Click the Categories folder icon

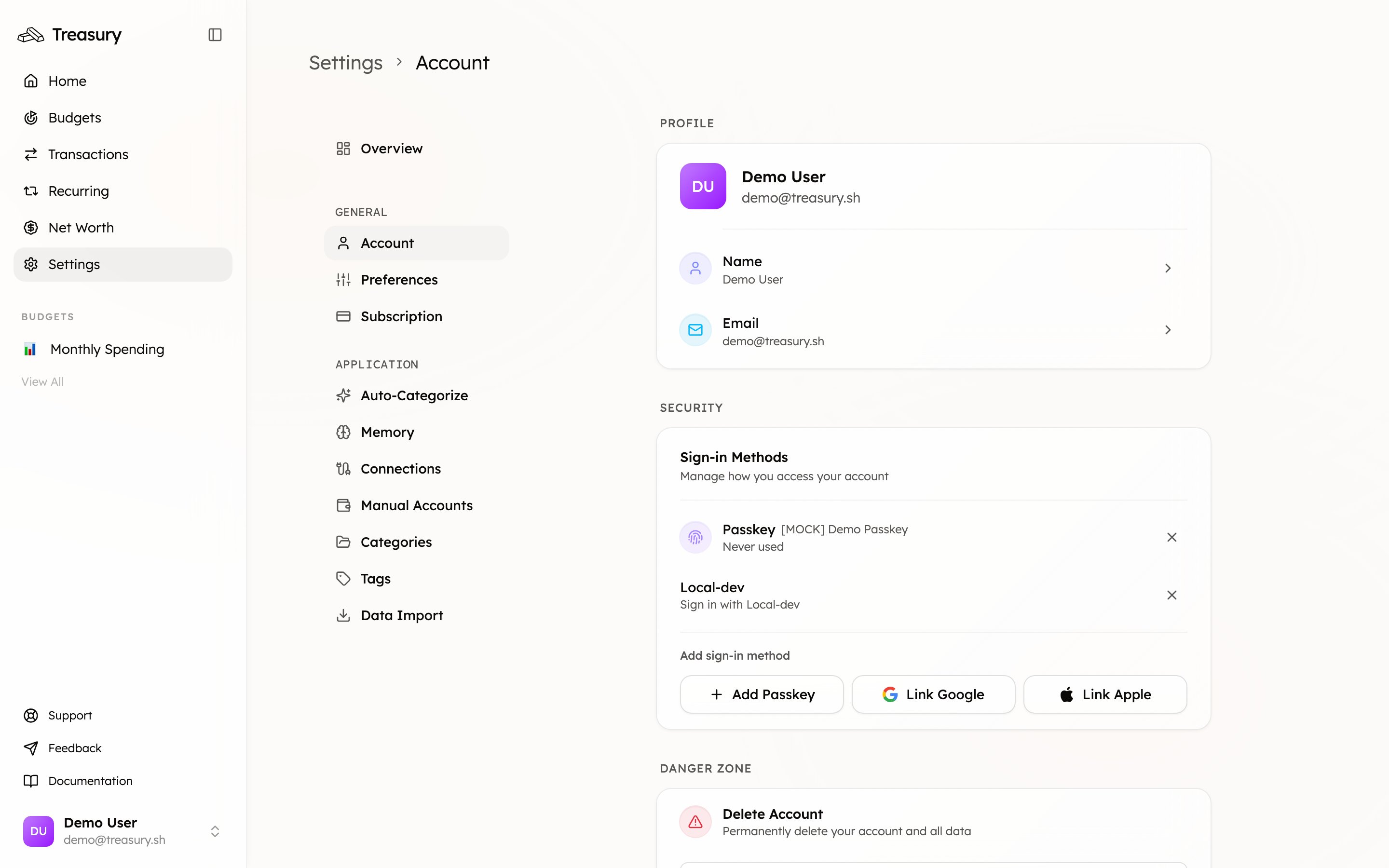pyautogui.click(x=343, y=542)
